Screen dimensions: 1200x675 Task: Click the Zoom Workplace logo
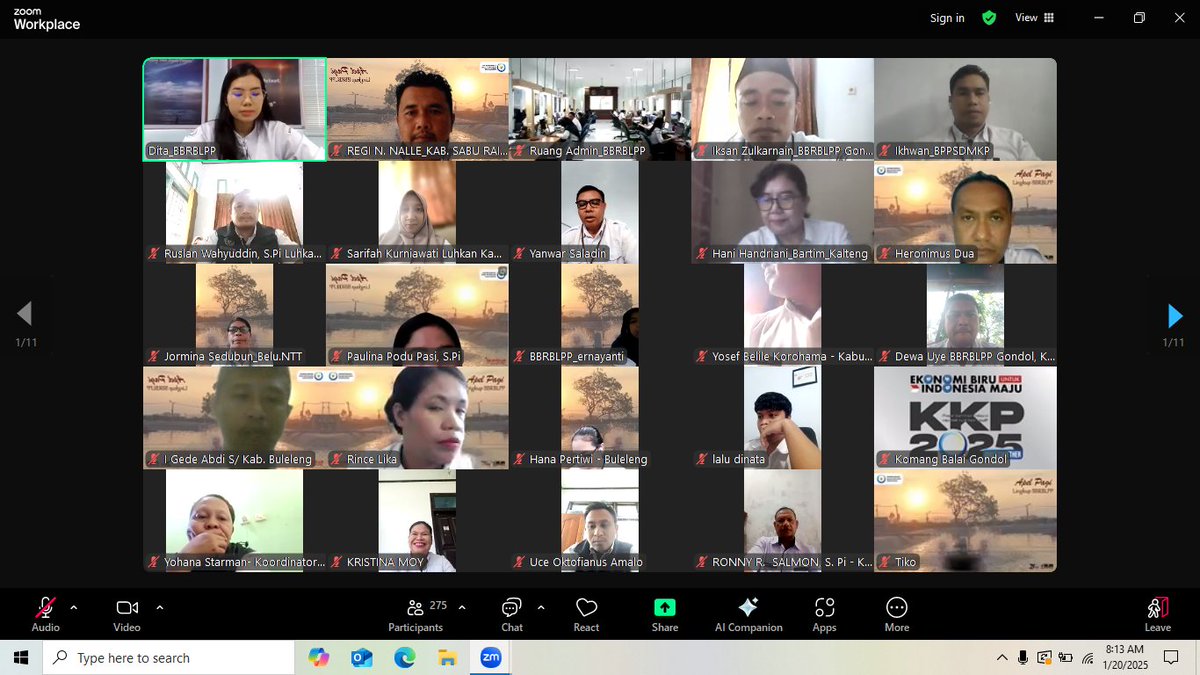(46, 19)
